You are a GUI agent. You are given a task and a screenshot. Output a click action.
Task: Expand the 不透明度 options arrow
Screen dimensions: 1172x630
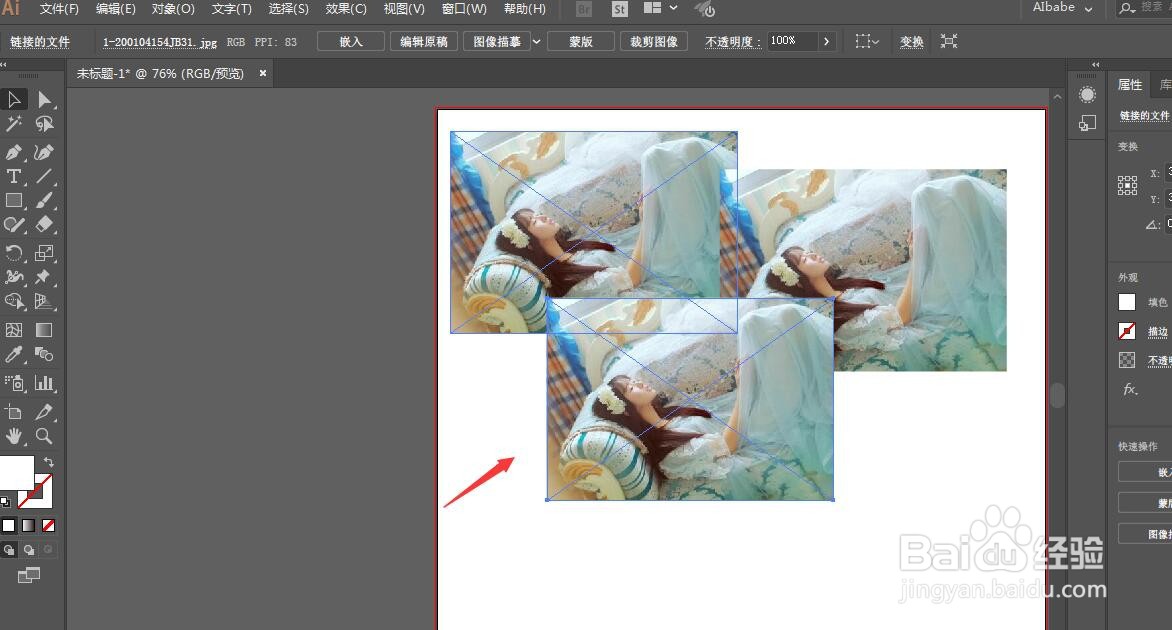[x=824, y=41]
